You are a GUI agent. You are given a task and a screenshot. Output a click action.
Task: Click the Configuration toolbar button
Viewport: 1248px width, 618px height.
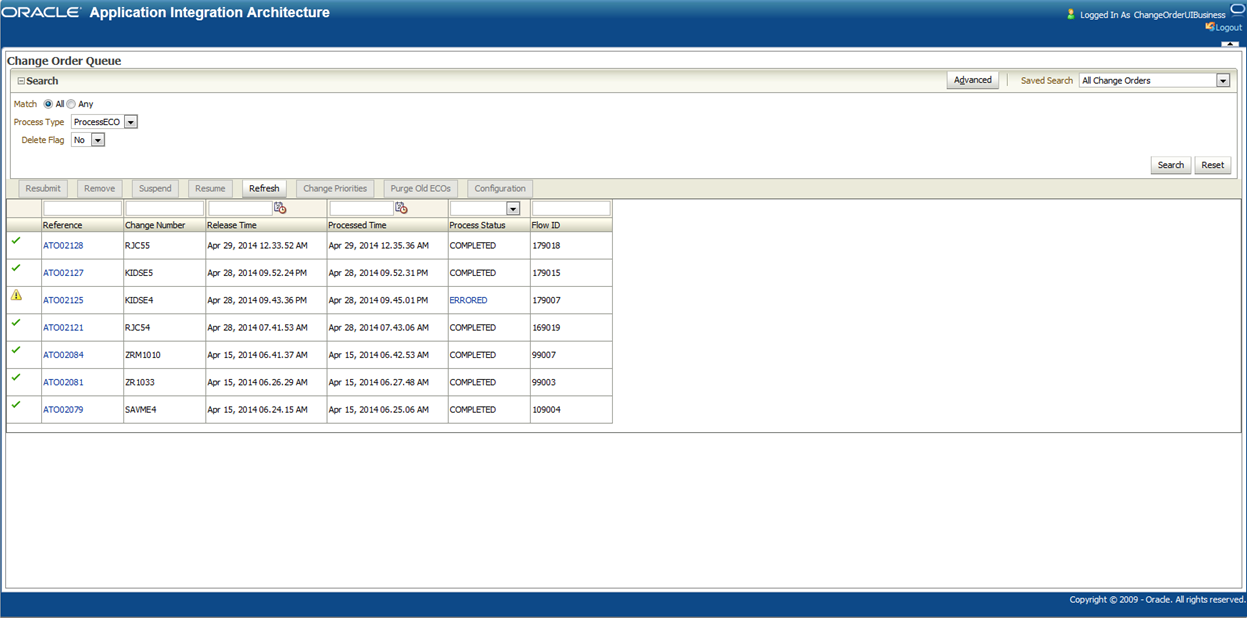tap(500, 188)
